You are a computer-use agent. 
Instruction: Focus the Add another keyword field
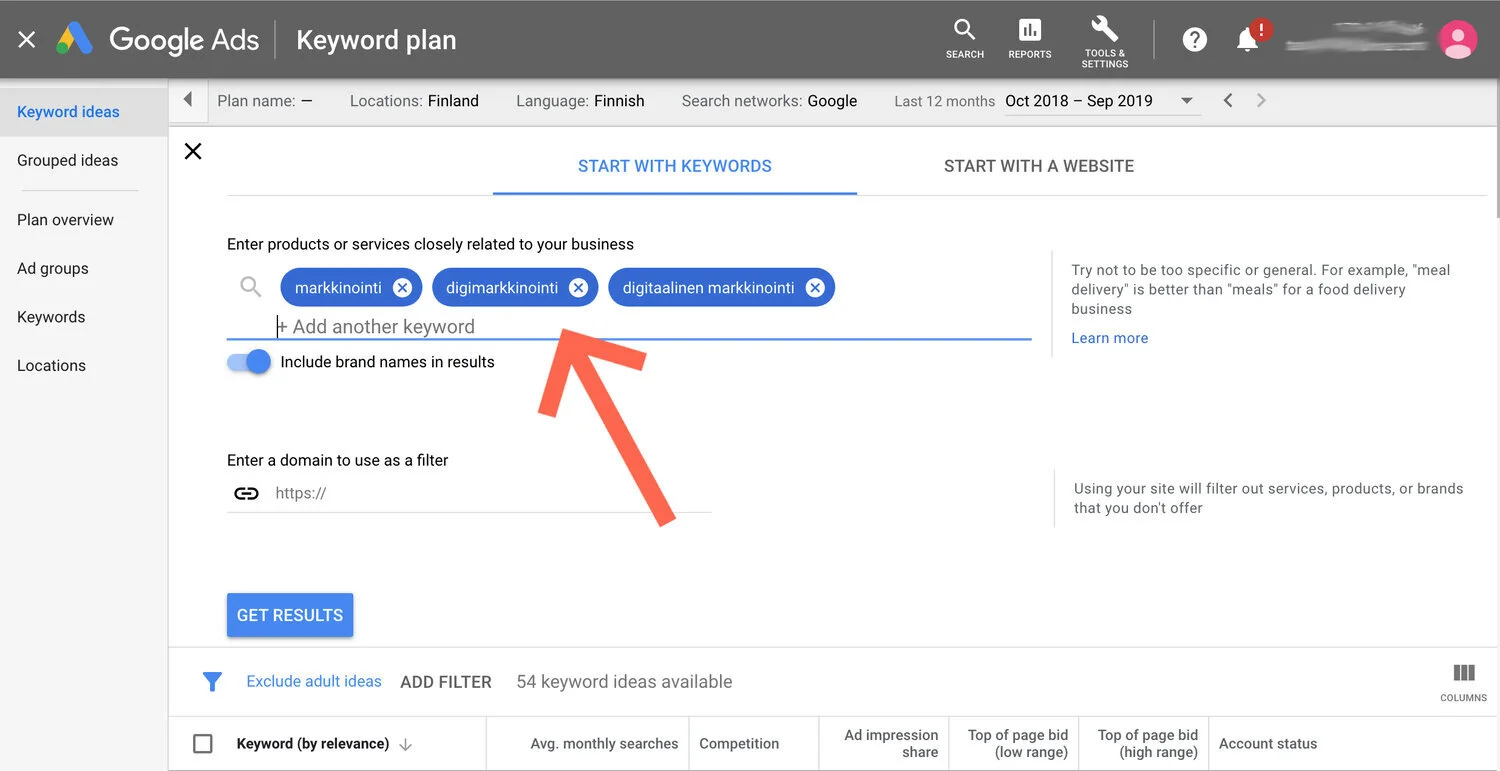(629, 327)
